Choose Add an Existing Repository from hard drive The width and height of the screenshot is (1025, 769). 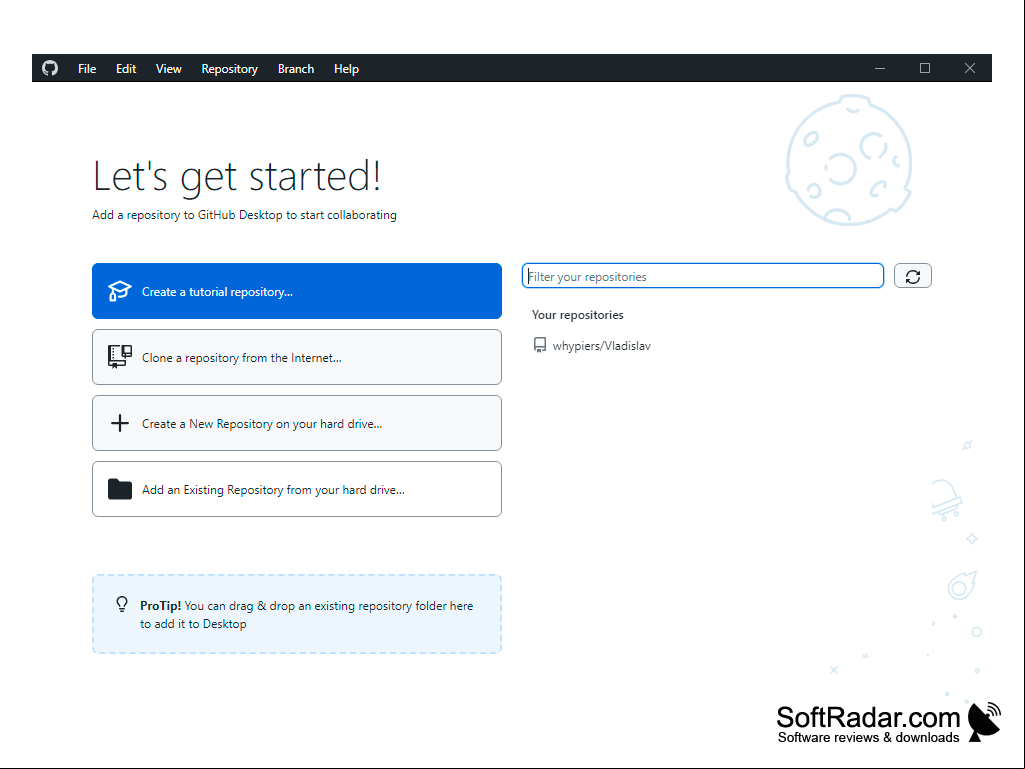point(297,489)
